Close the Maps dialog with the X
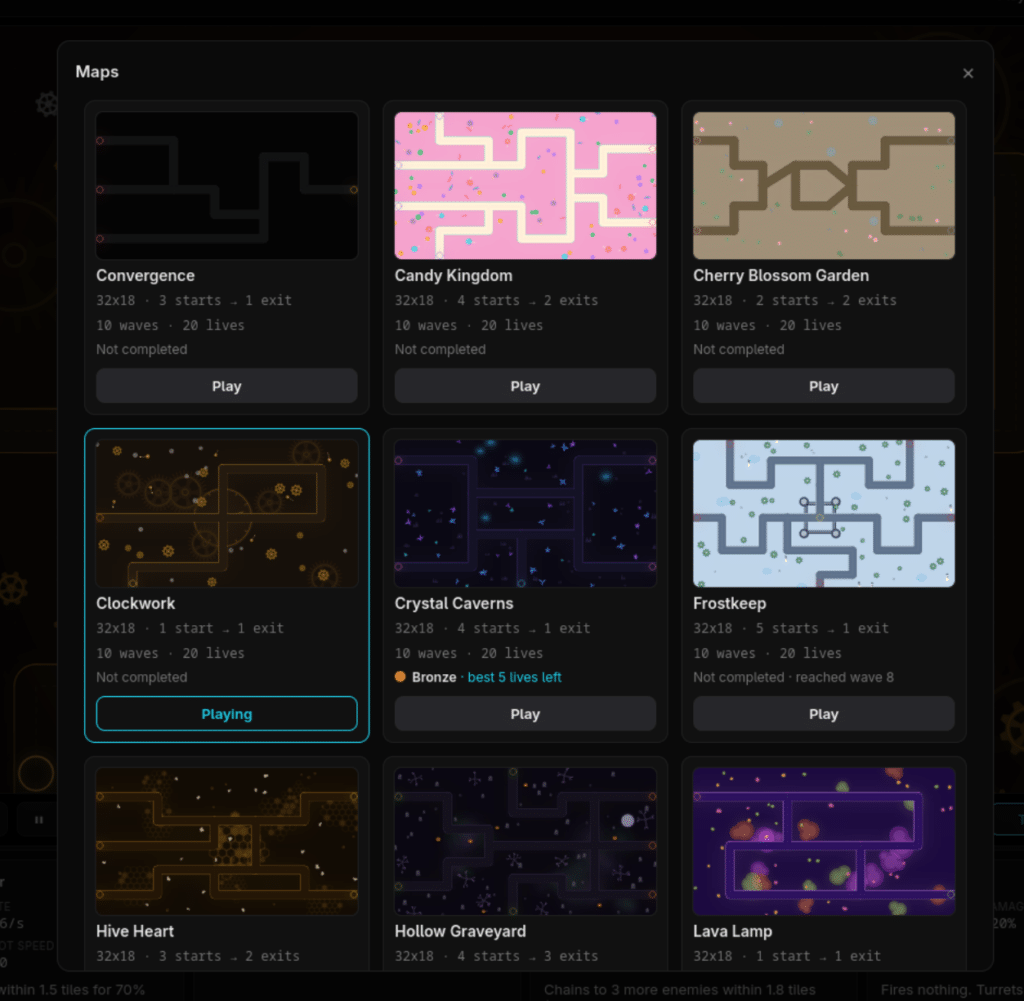The height and width of the screenshot is (1001, 1024). tap(968, 73)
